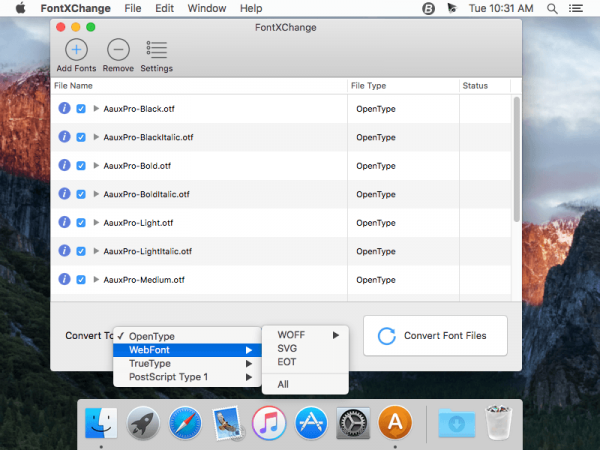Expand the AauxPro-Light.otf disclosure triangle
Image resolution: width=600 pixels, height=450 pixels.
[96, 222]
